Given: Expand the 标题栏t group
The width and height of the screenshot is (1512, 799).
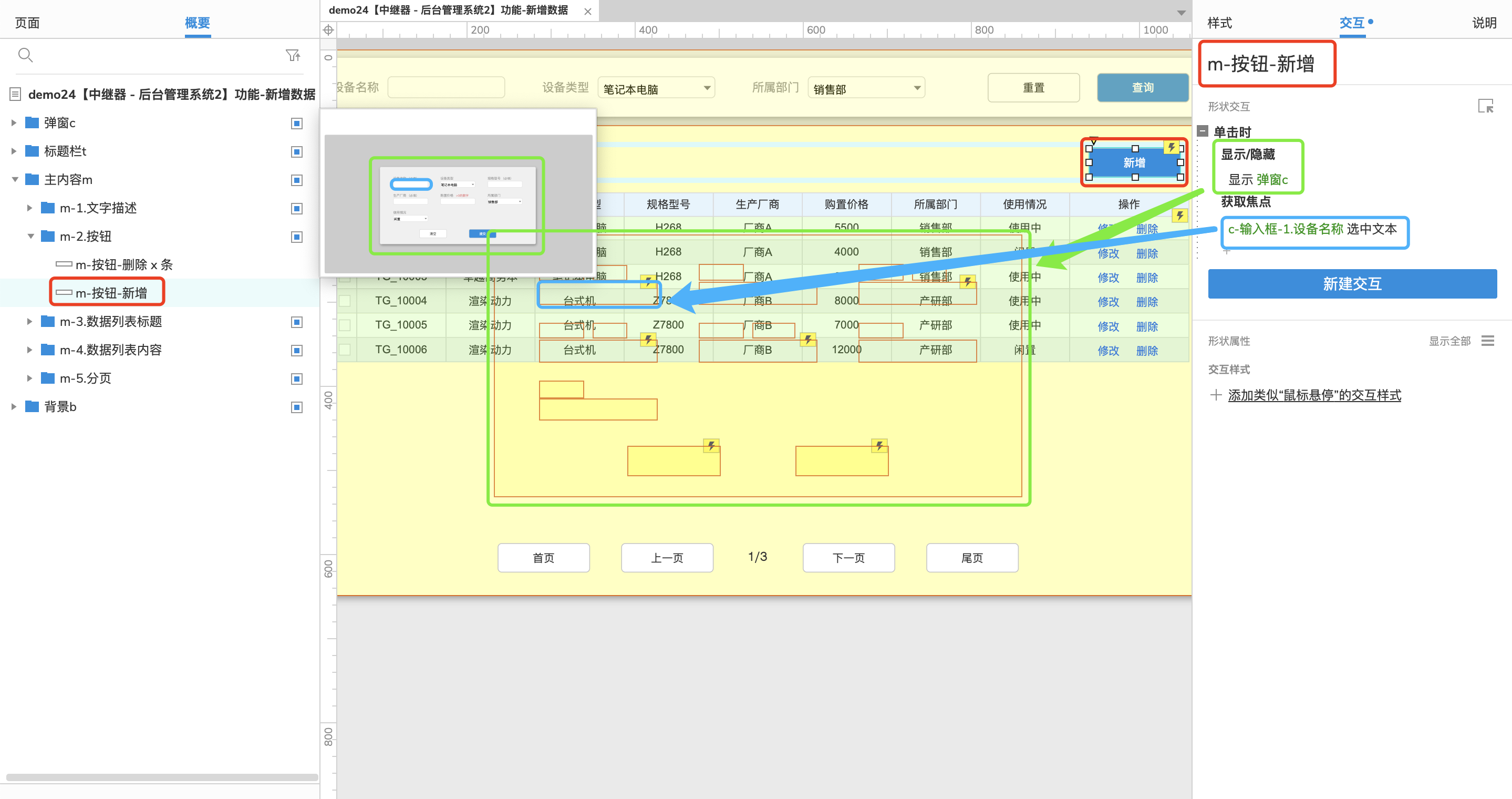Looking at the screenshot, I should click(14, 151).
